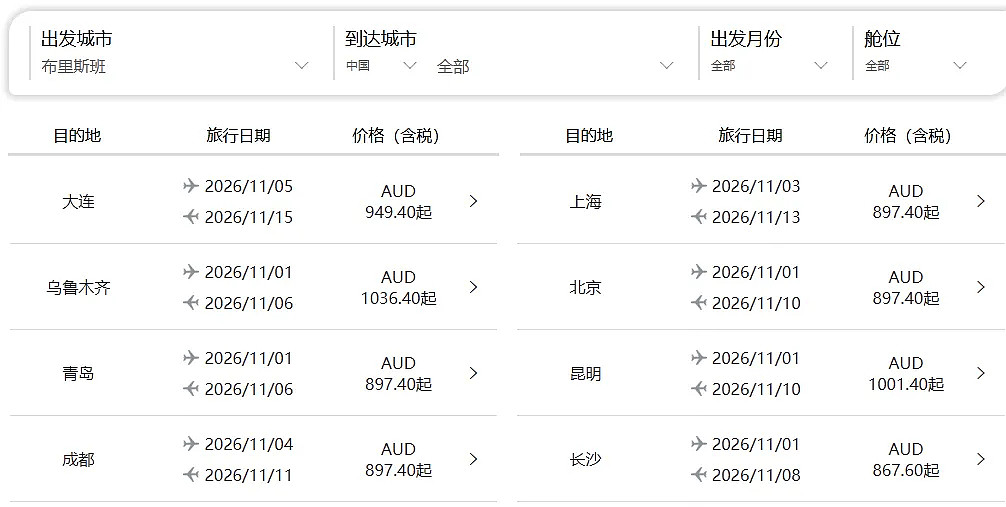Open the Dalian fare arrow icon

[473, 201]
